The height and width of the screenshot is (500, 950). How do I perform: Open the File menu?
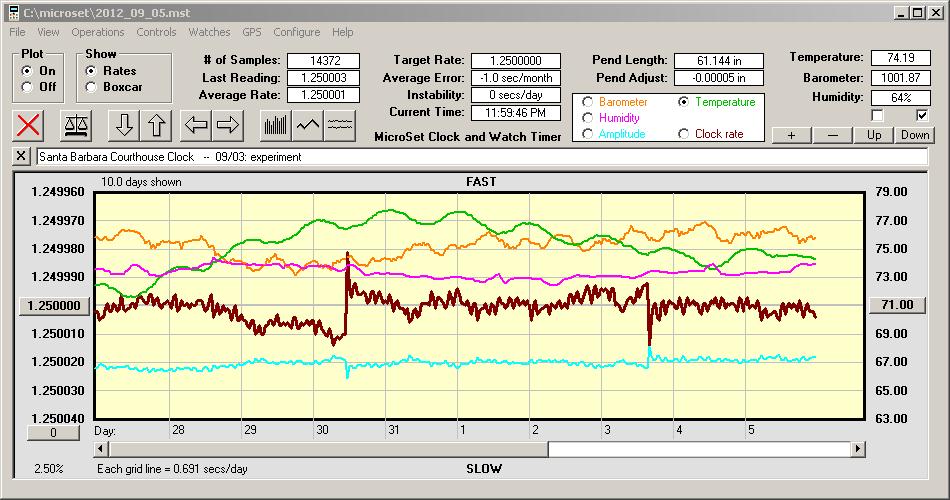17,32
